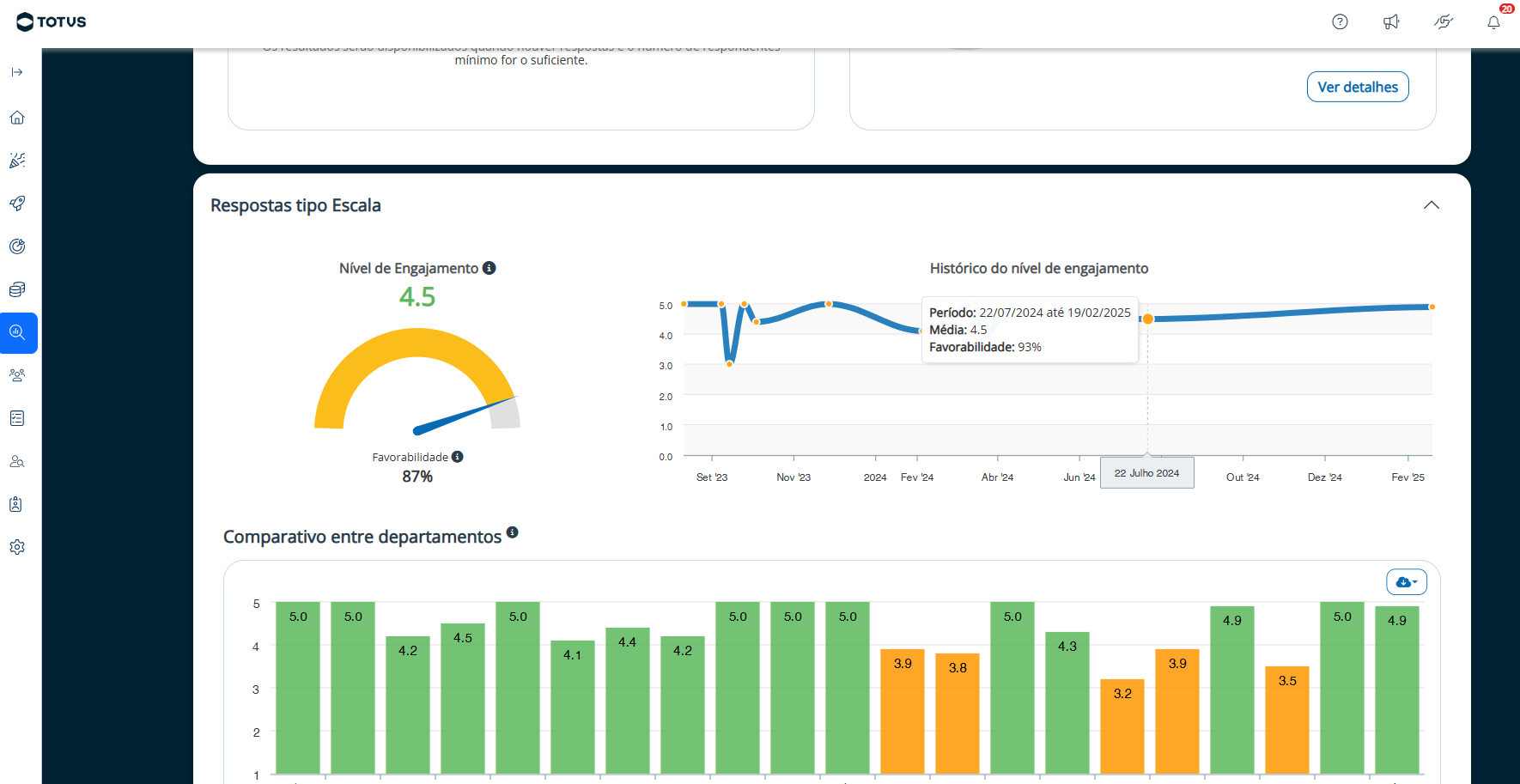Open the notifications bell
Screen dimensions: 1520x784
pos(1494,22)
